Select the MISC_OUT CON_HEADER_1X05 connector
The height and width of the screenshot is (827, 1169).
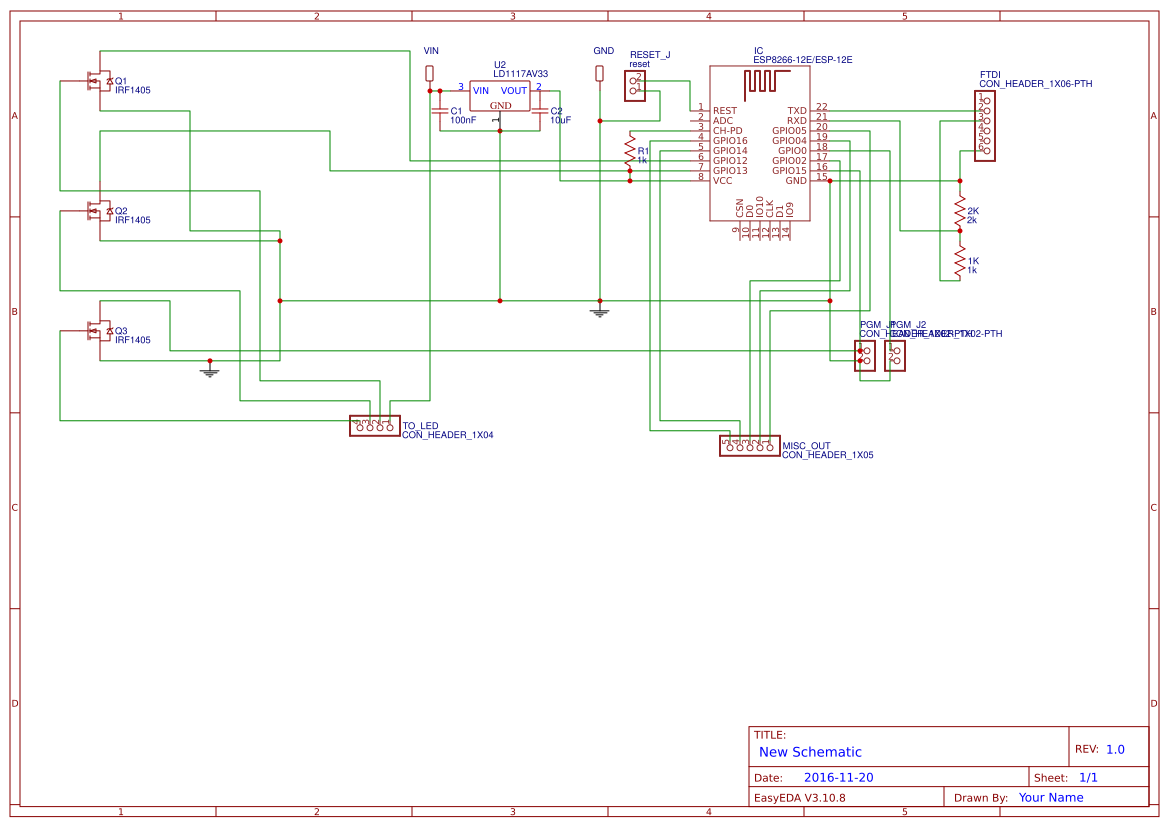pos(748,446)
